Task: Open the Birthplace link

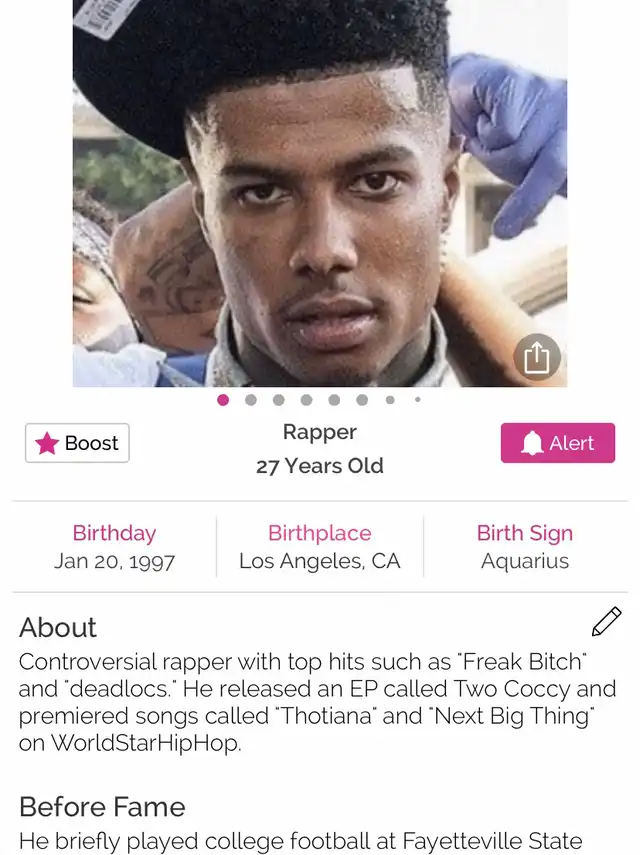Action: pos(319,533)
